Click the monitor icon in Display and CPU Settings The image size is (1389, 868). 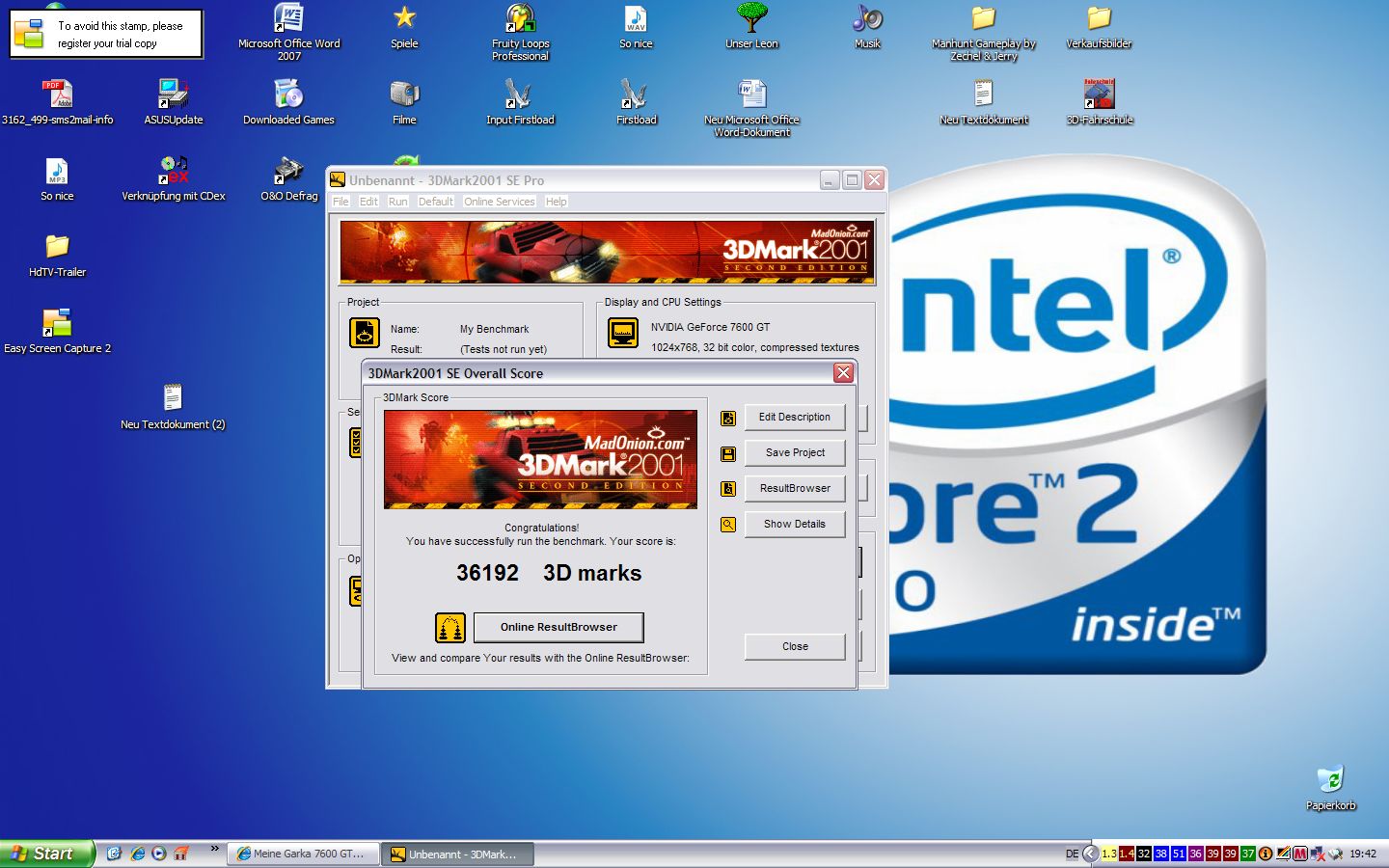[623, 333]
